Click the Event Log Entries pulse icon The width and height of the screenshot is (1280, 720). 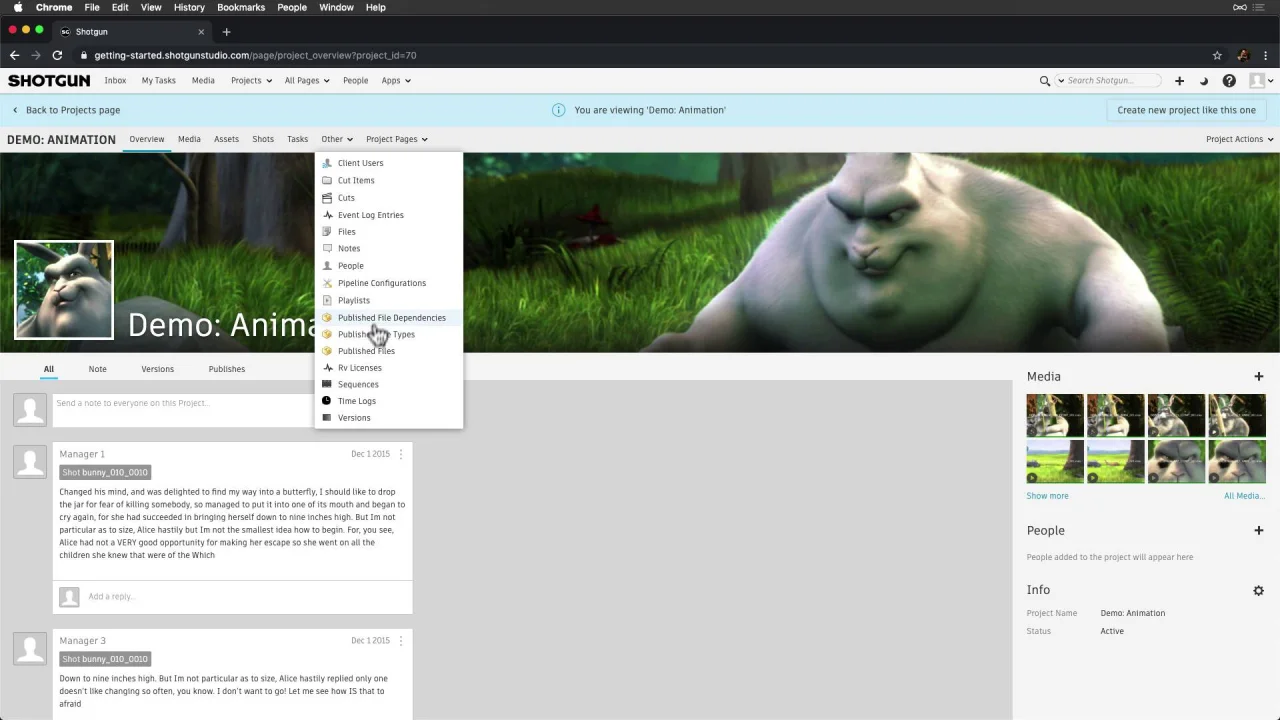pyautogui.click(x=327, y=215)
